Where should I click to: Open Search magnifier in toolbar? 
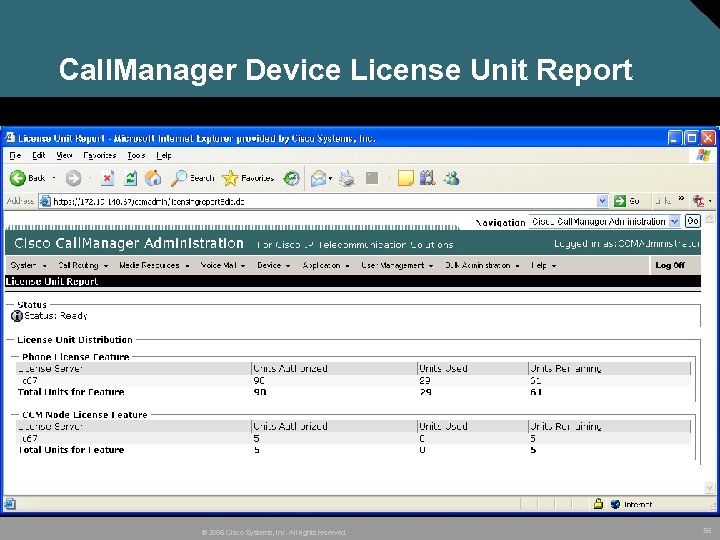click(x=192, y=178)
